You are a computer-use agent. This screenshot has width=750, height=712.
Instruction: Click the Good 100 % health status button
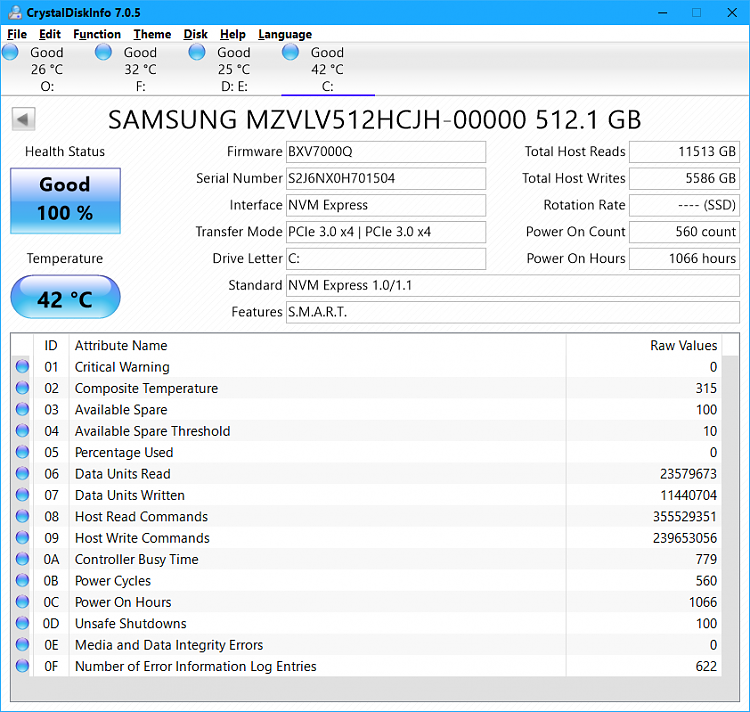[66, 201]
